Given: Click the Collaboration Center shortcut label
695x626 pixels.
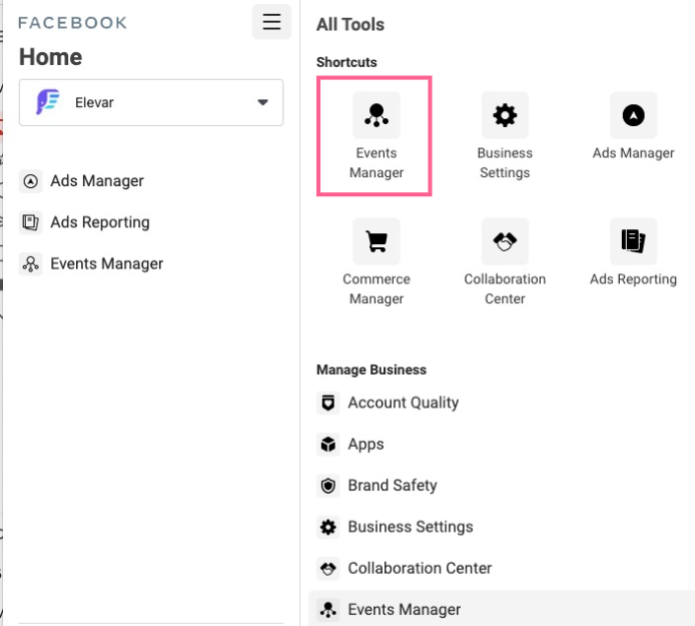Looking at the screenshot, I should point(505,289).
